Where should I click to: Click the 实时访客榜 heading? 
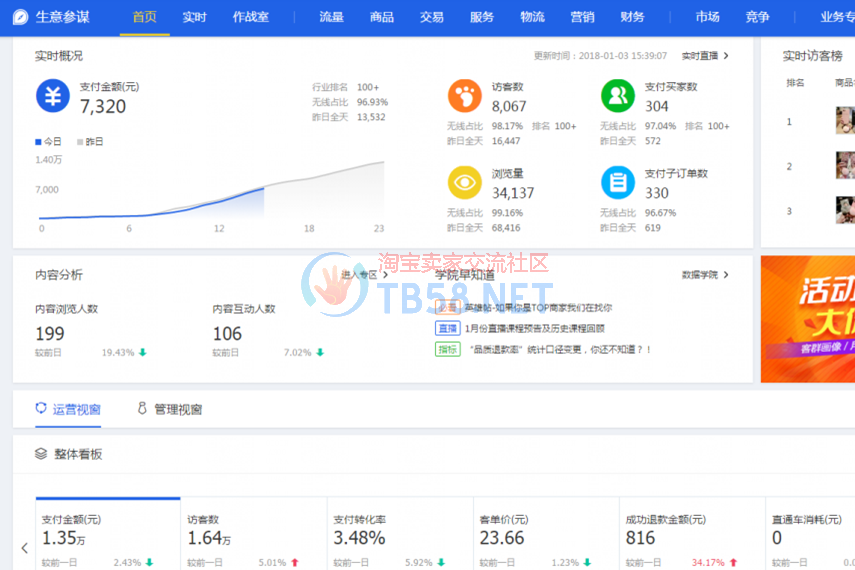click(812, 56)
